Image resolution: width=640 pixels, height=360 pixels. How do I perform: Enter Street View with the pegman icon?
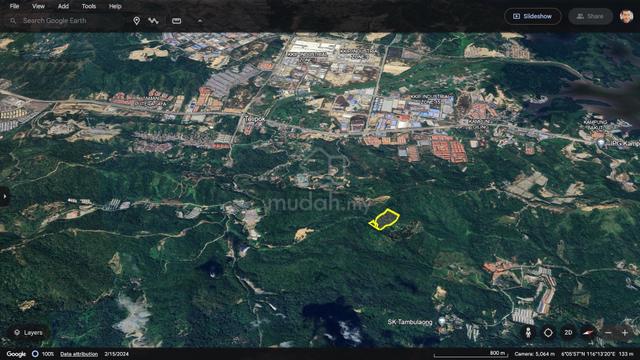point(528,333)
